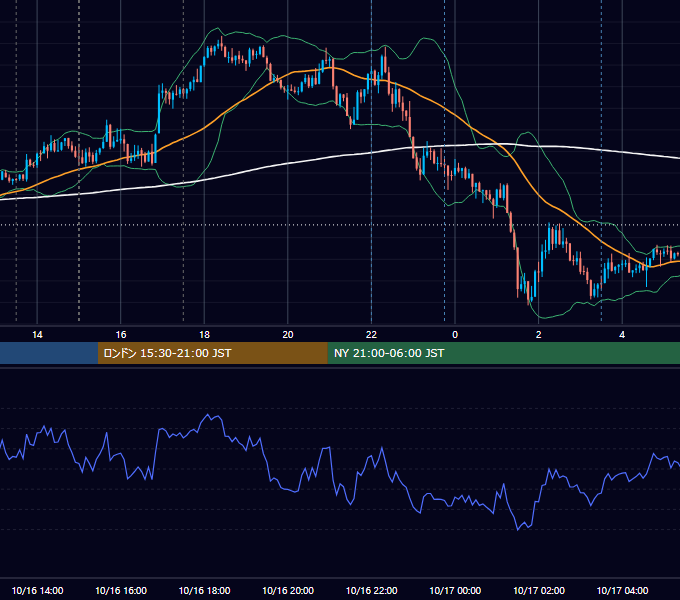Click the 2 hour label on price chart axis
Viewport: 680px width, 600px height.
tap(539, 335)
